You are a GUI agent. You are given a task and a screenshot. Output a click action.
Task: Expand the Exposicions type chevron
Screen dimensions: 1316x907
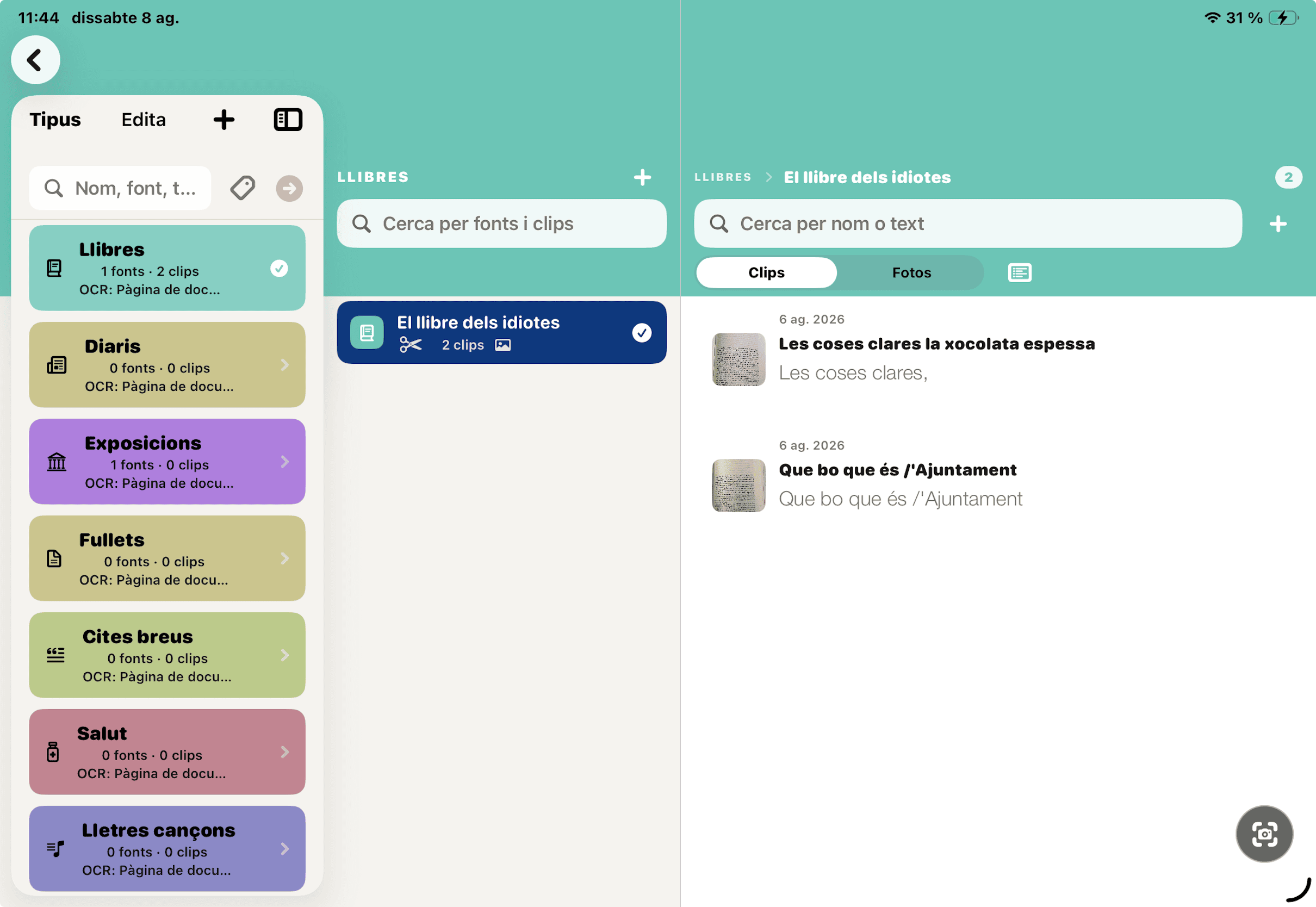(x=284, y=462)
